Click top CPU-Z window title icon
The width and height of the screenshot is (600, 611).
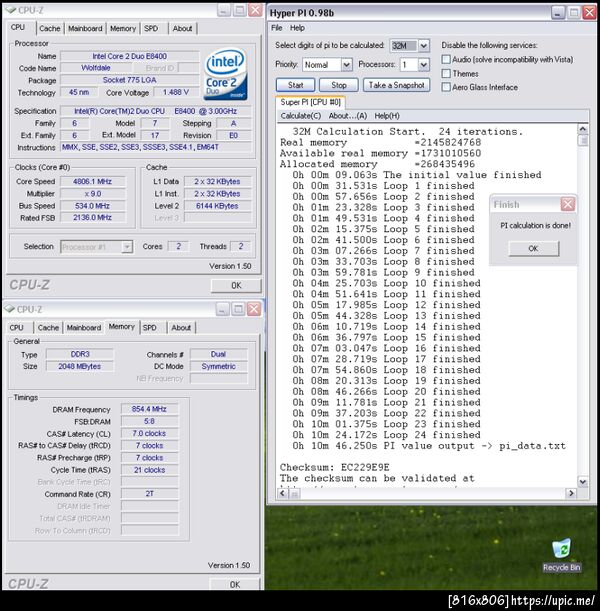10,10
